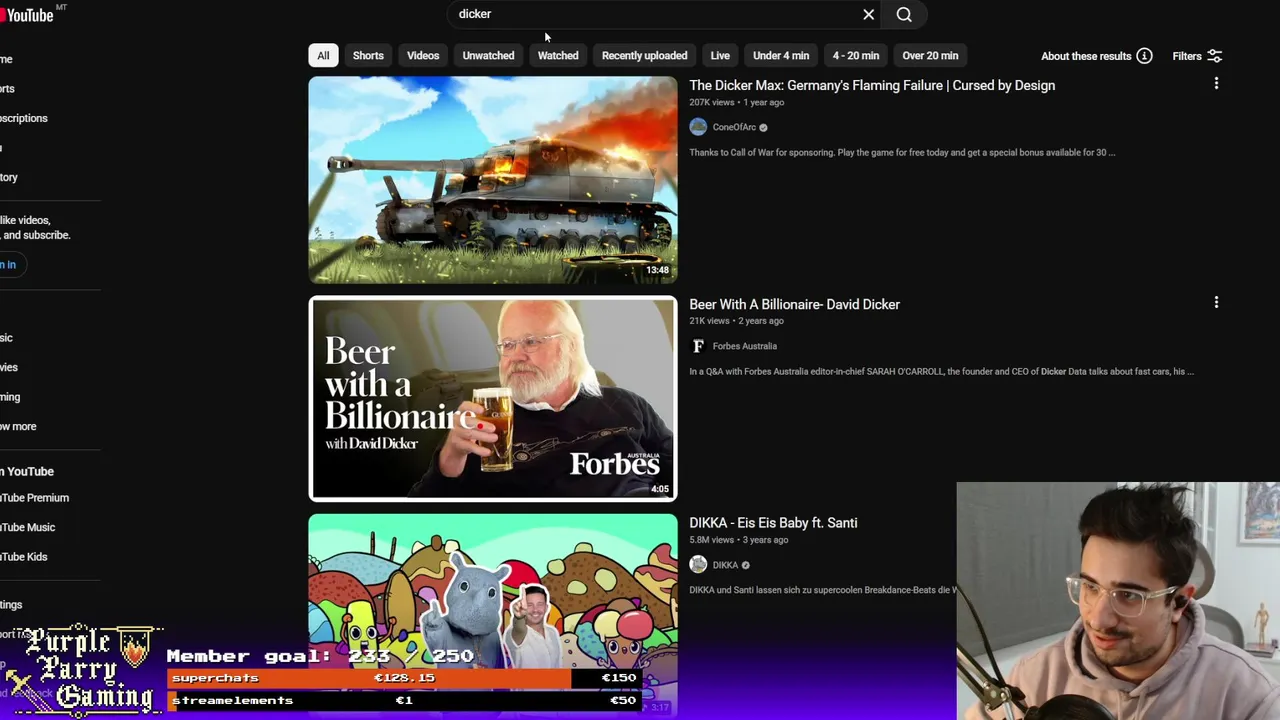The width and height of the screenshot is (1280, 720).
Task: Open the DIKKA Eis Eis Baby thumbnail
Action: 493,616
